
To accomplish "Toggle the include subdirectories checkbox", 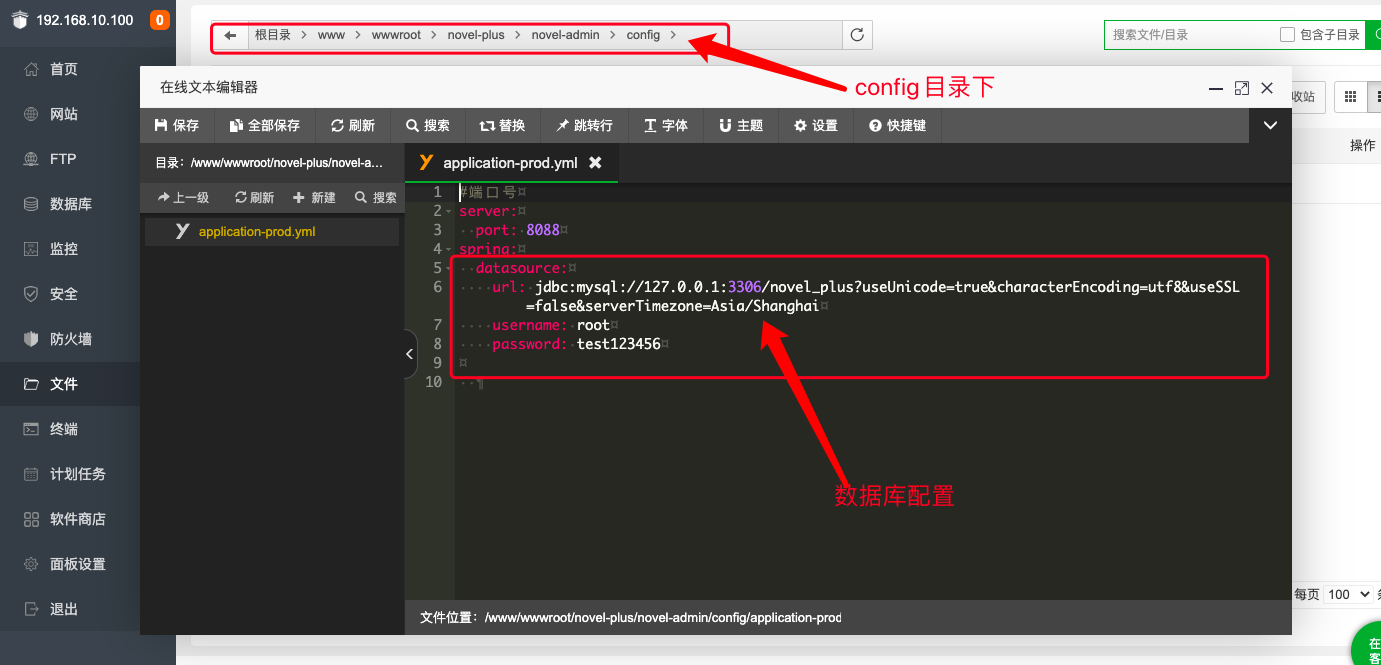I will 1287,35.
